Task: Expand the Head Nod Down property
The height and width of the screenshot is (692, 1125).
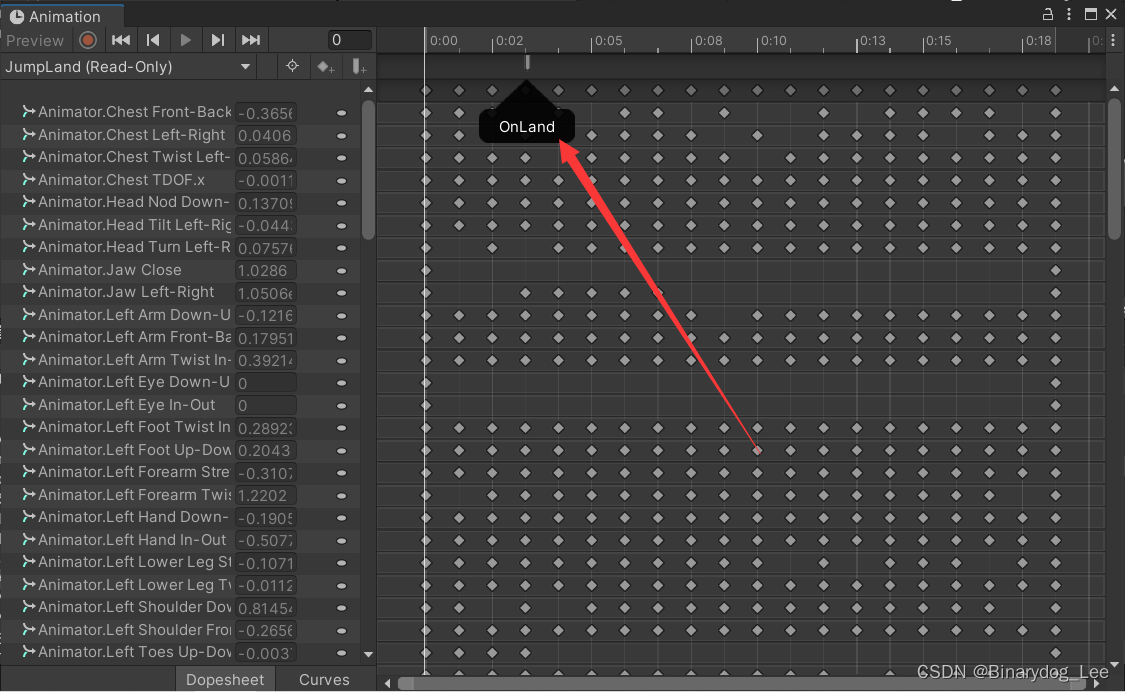Action: pyautogui.click(x=28, y=202)
